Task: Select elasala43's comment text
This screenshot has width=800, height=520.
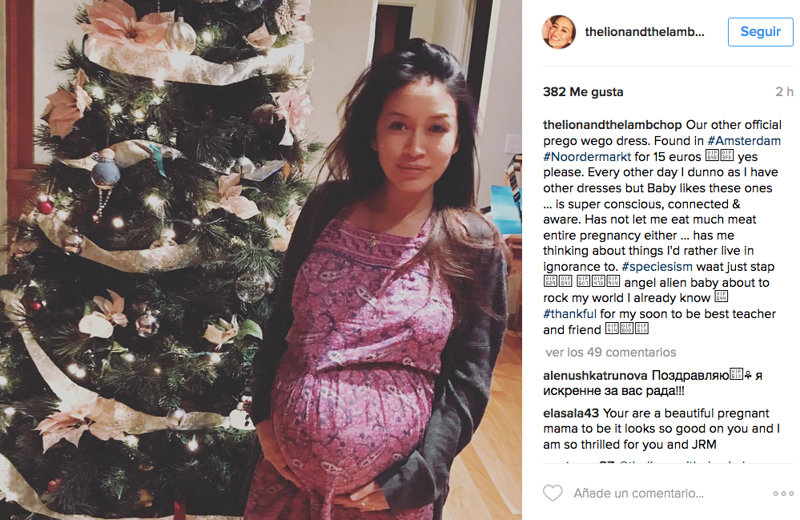Action: coord(661,429)
